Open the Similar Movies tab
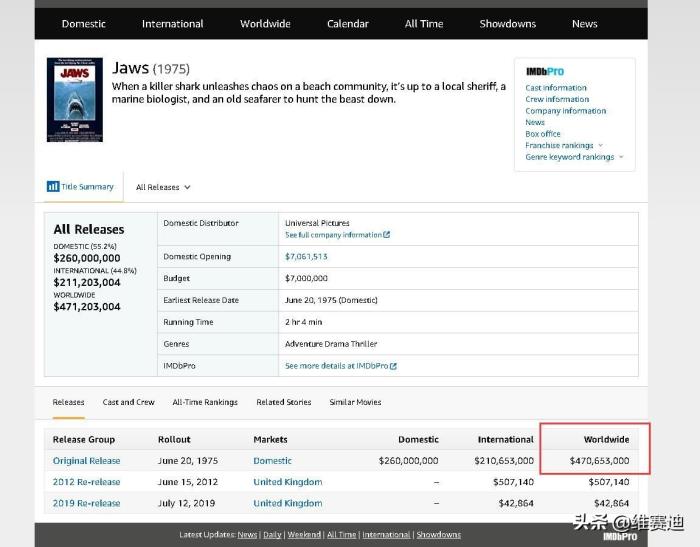700x547 pixels. [x=355, y=402]
